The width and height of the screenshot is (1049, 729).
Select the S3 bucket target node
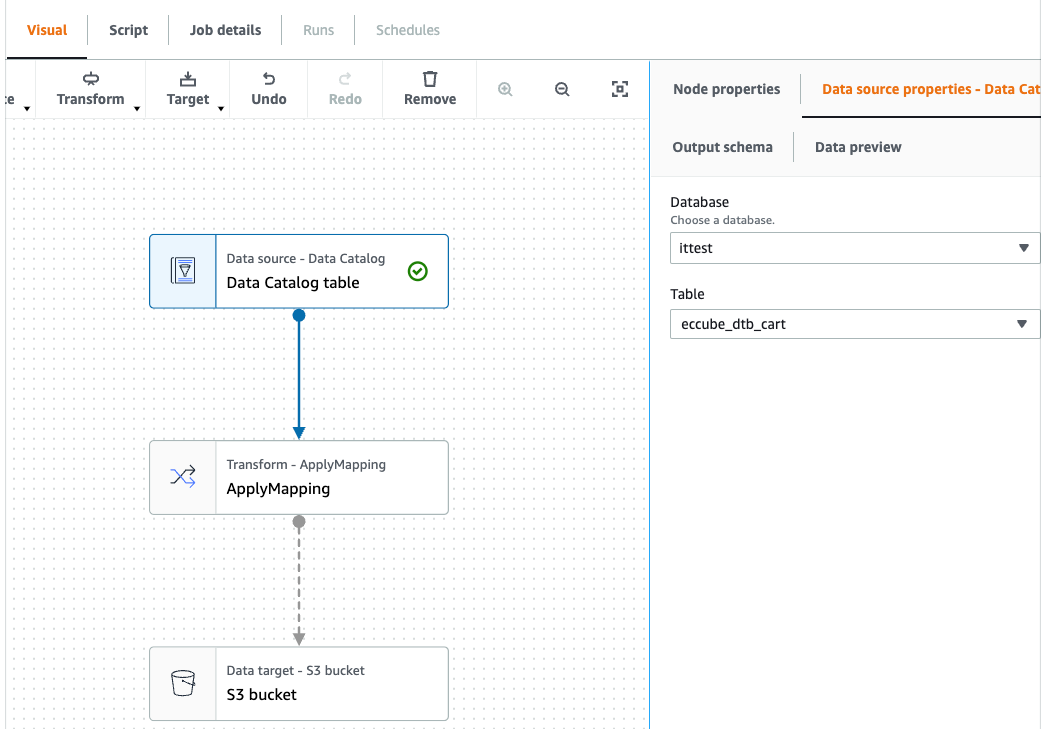click(299, 683)
